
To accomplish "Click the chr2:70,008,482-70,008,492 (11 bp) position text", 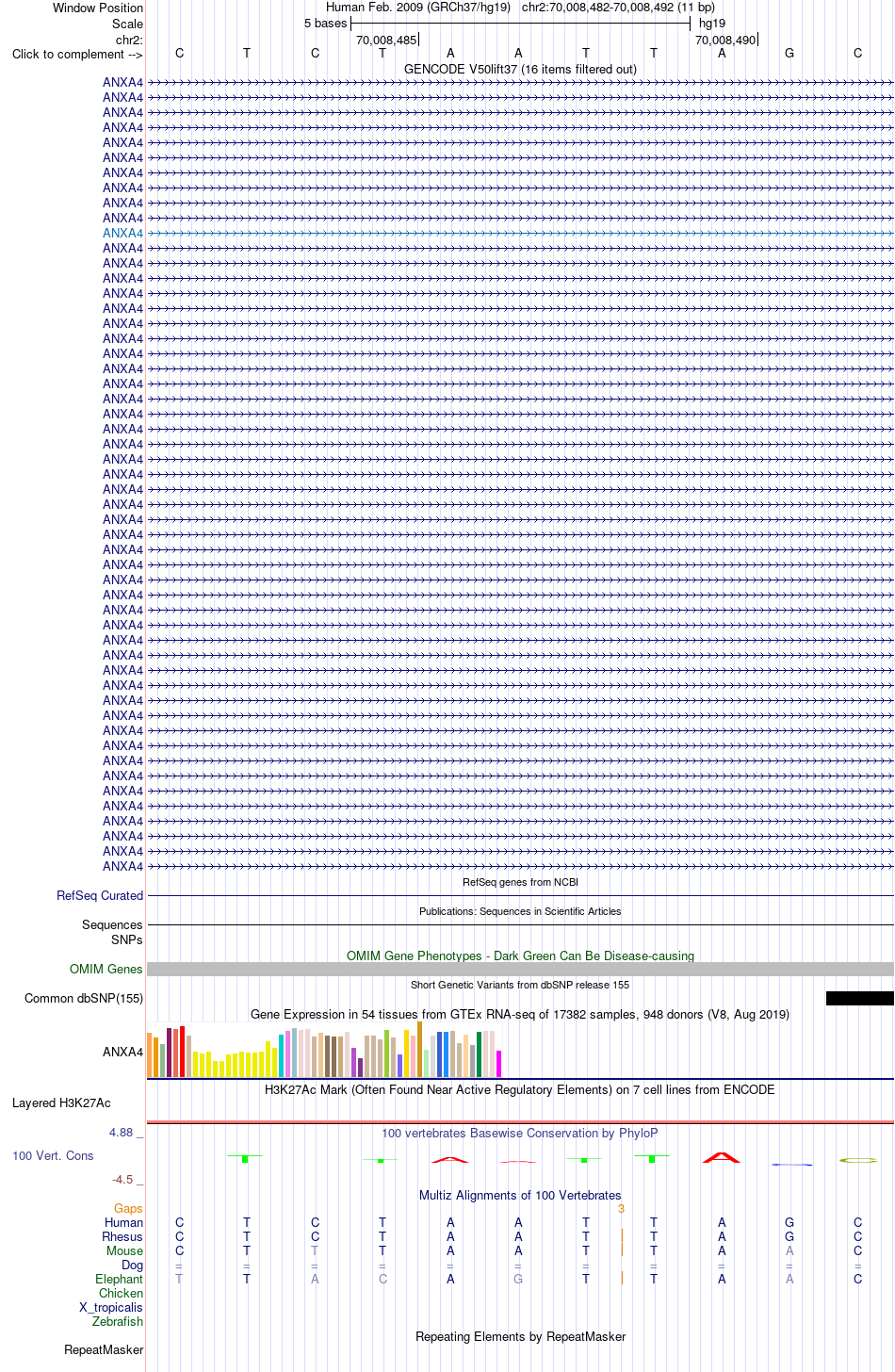I will pyautogui.click(x=618, y=8).
